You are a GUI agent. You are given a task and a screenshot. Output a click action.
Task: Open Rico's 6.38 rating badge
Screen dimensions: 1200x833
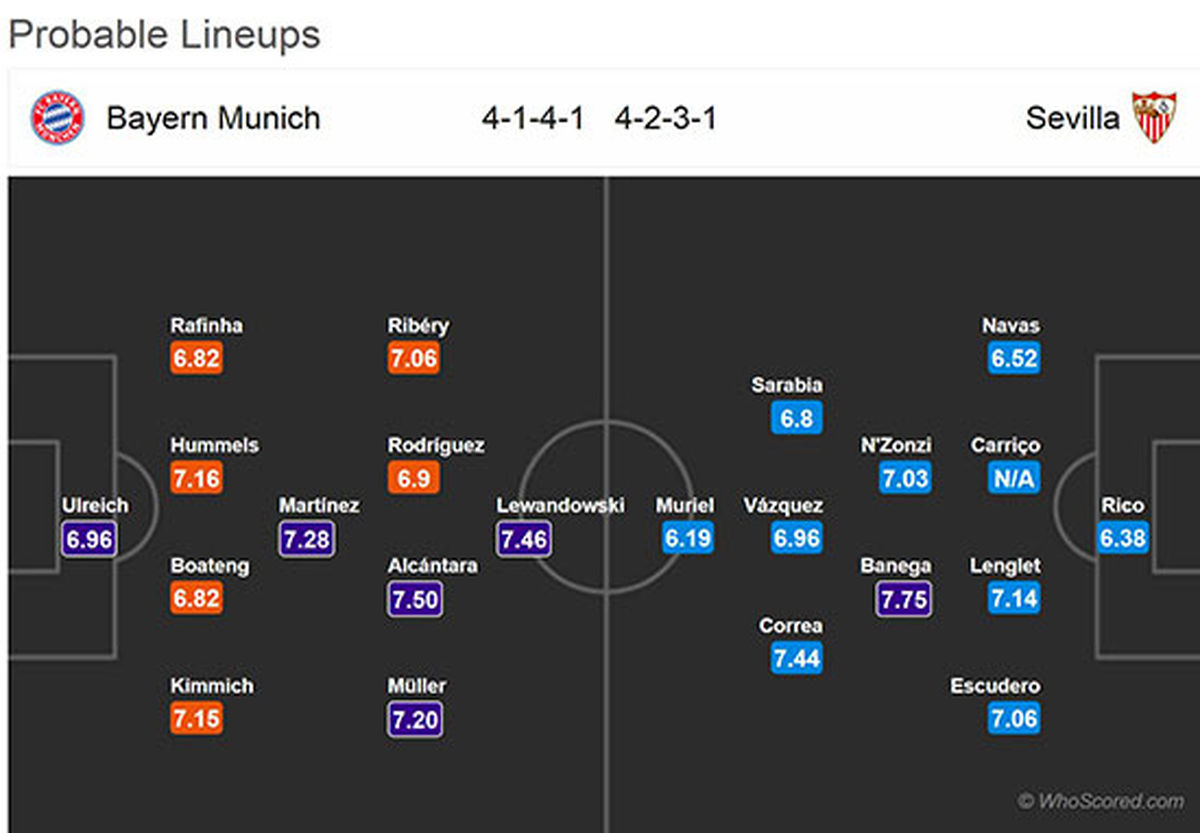click(1122, 539)
